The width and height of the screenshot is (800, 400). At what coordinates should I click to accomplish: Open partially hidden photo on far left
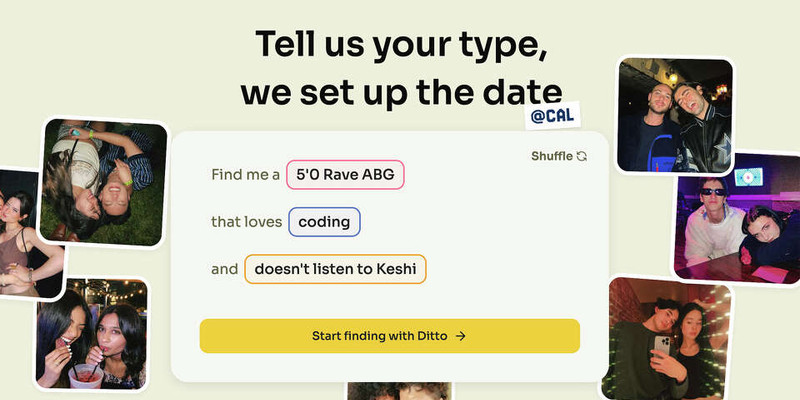point(30,234)
